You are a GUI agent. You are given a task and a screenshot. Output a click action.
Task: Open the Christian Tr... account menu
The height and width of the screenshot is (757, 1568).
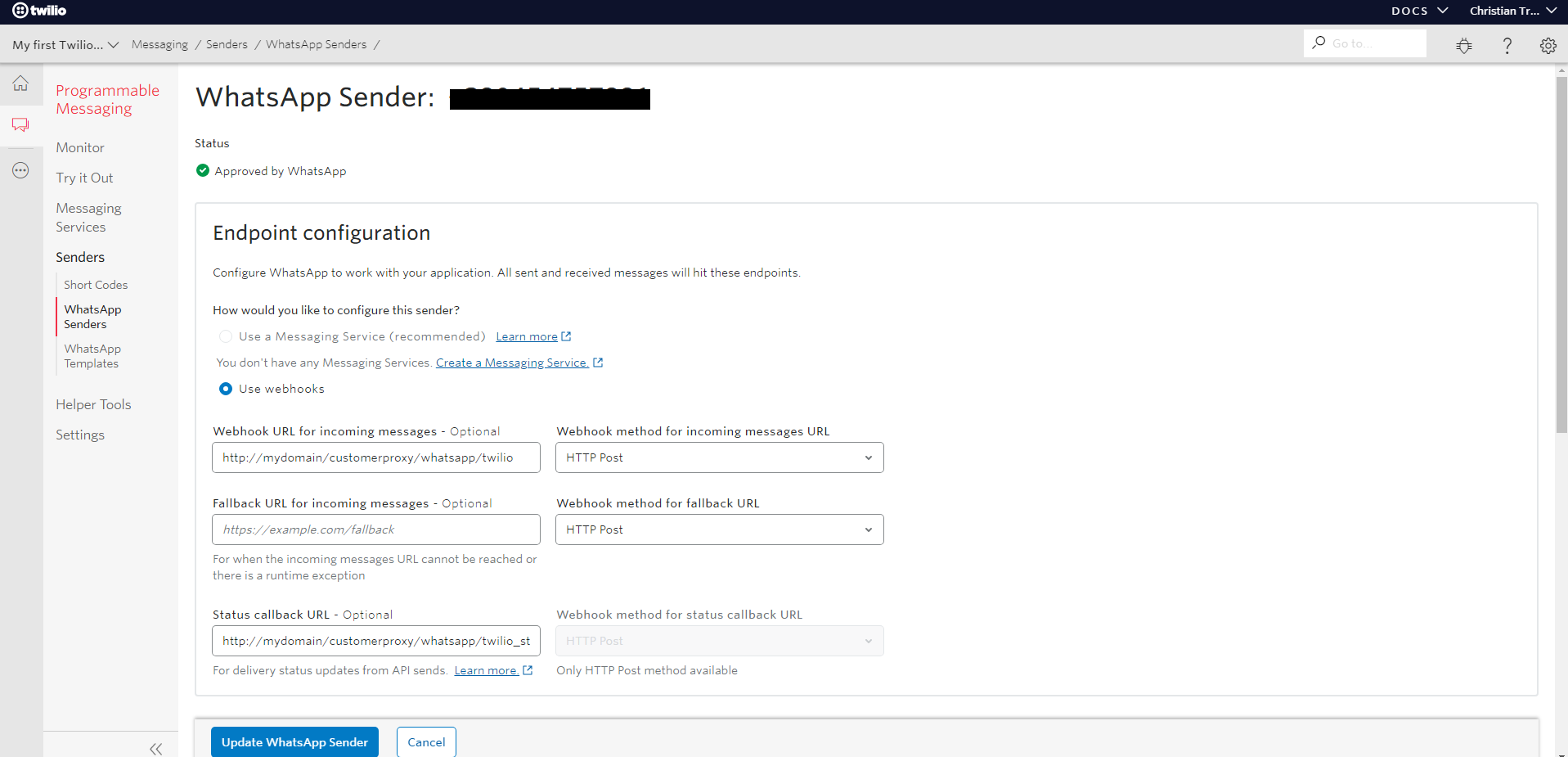(x=1512, y=11)
